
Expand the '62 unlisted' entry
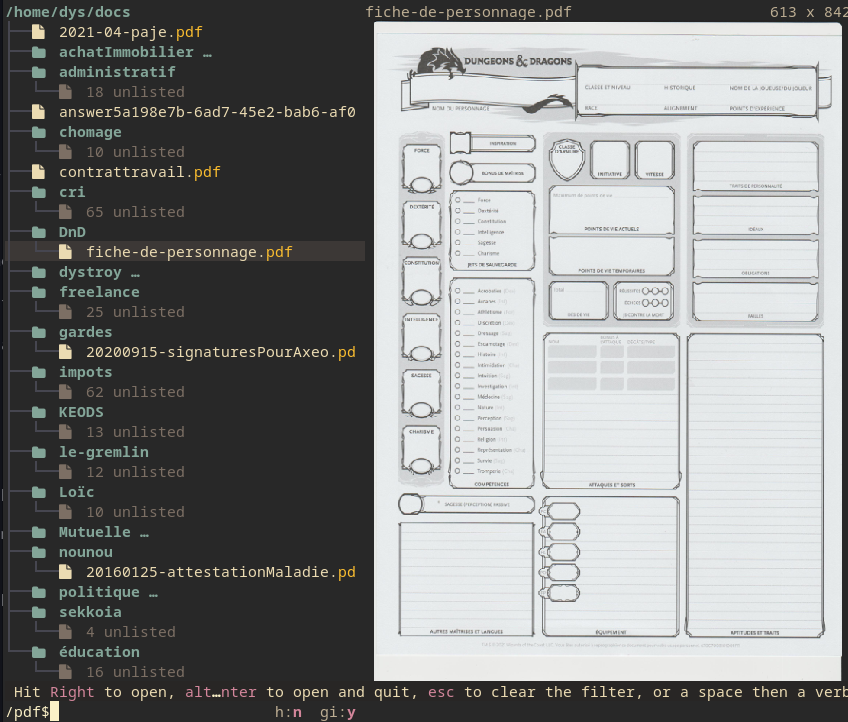(135, 392)
